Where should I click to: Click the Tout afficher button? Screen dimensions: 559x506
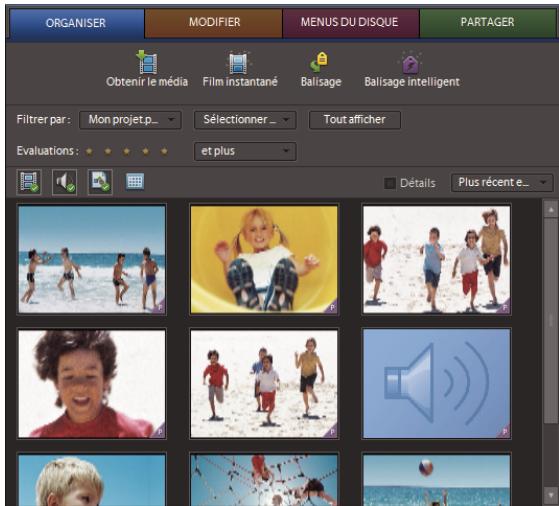click(355, 120)
